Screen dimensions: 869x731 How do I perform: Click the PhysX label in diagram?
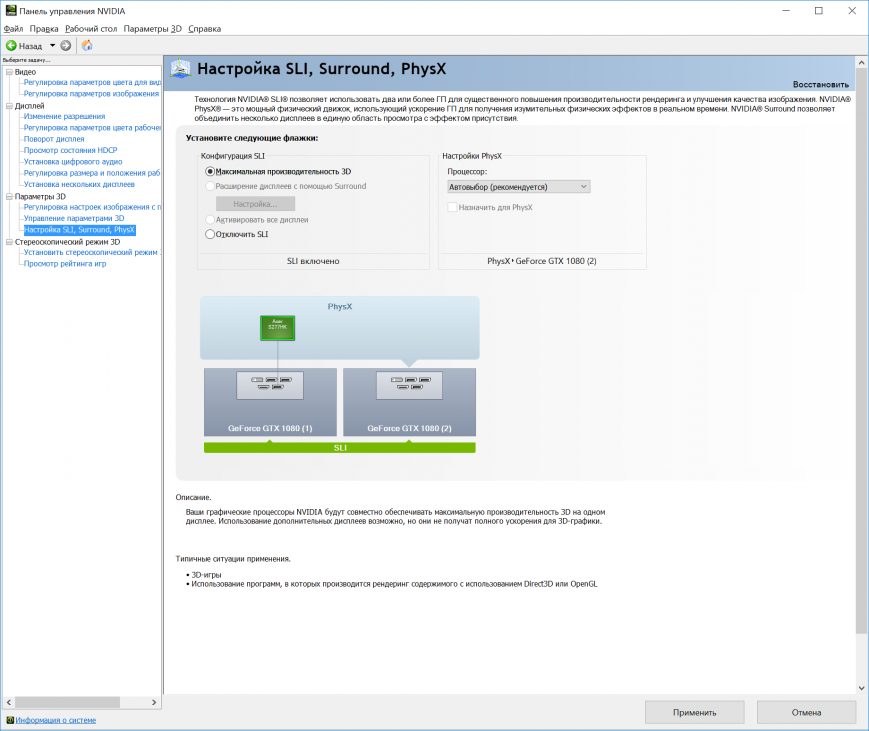pyautogui.click(x=340, y=306)
